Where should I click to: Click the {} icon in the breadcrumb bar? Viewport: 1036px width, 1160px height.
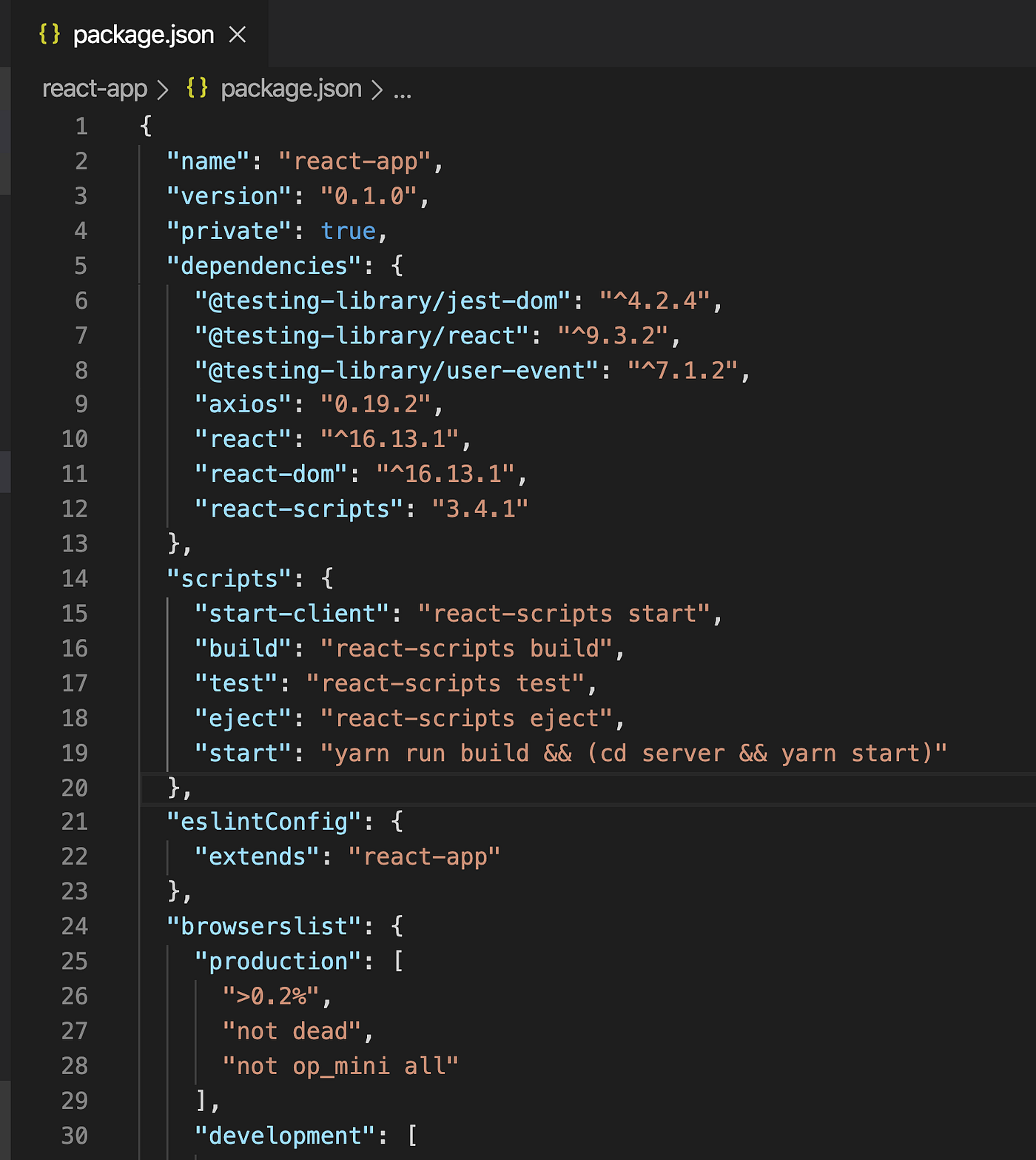coord(198,88)
